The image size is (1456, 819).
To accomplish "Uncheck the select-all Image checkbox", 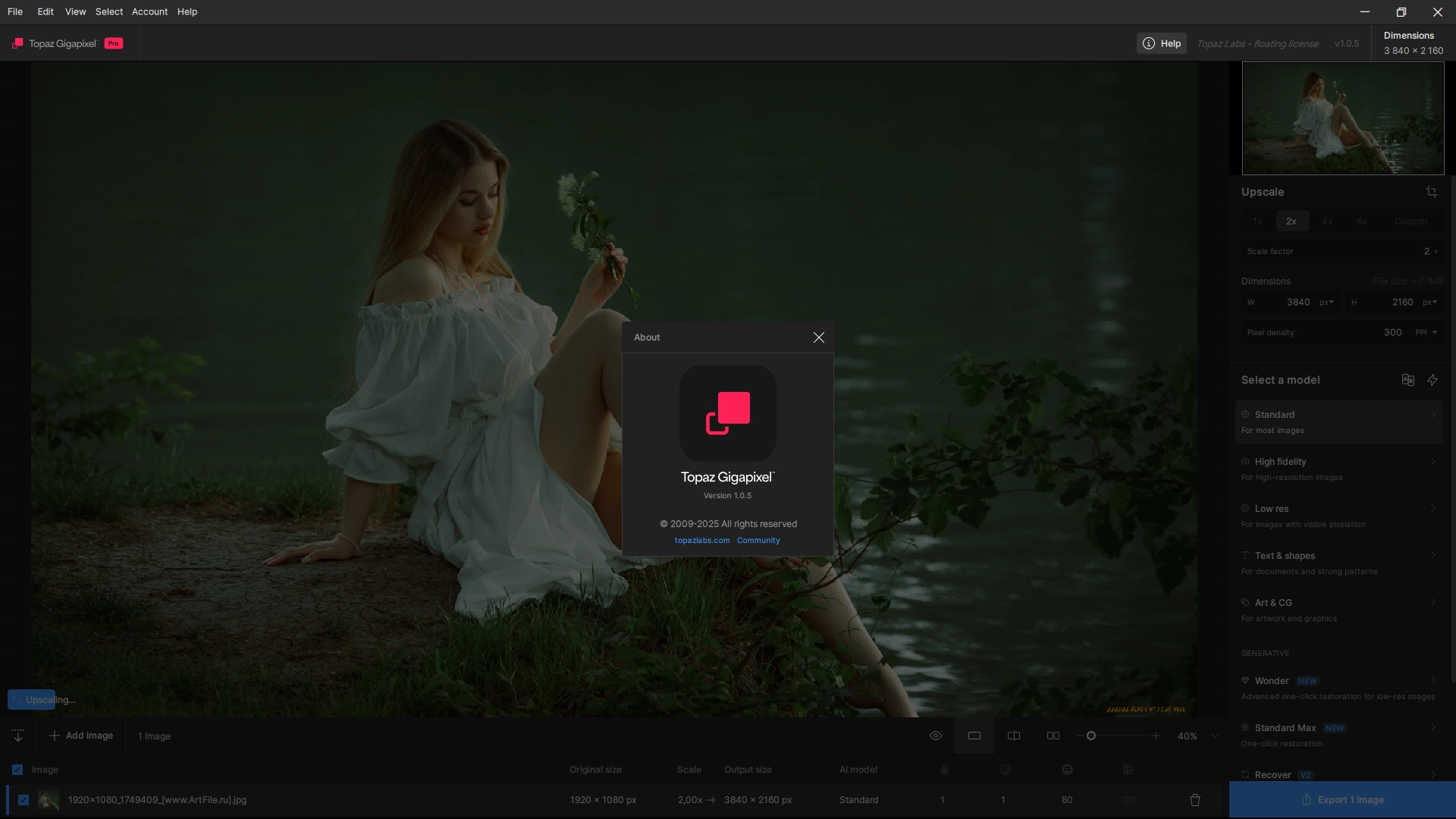I will pyautogui.click(x=17, y=770).
